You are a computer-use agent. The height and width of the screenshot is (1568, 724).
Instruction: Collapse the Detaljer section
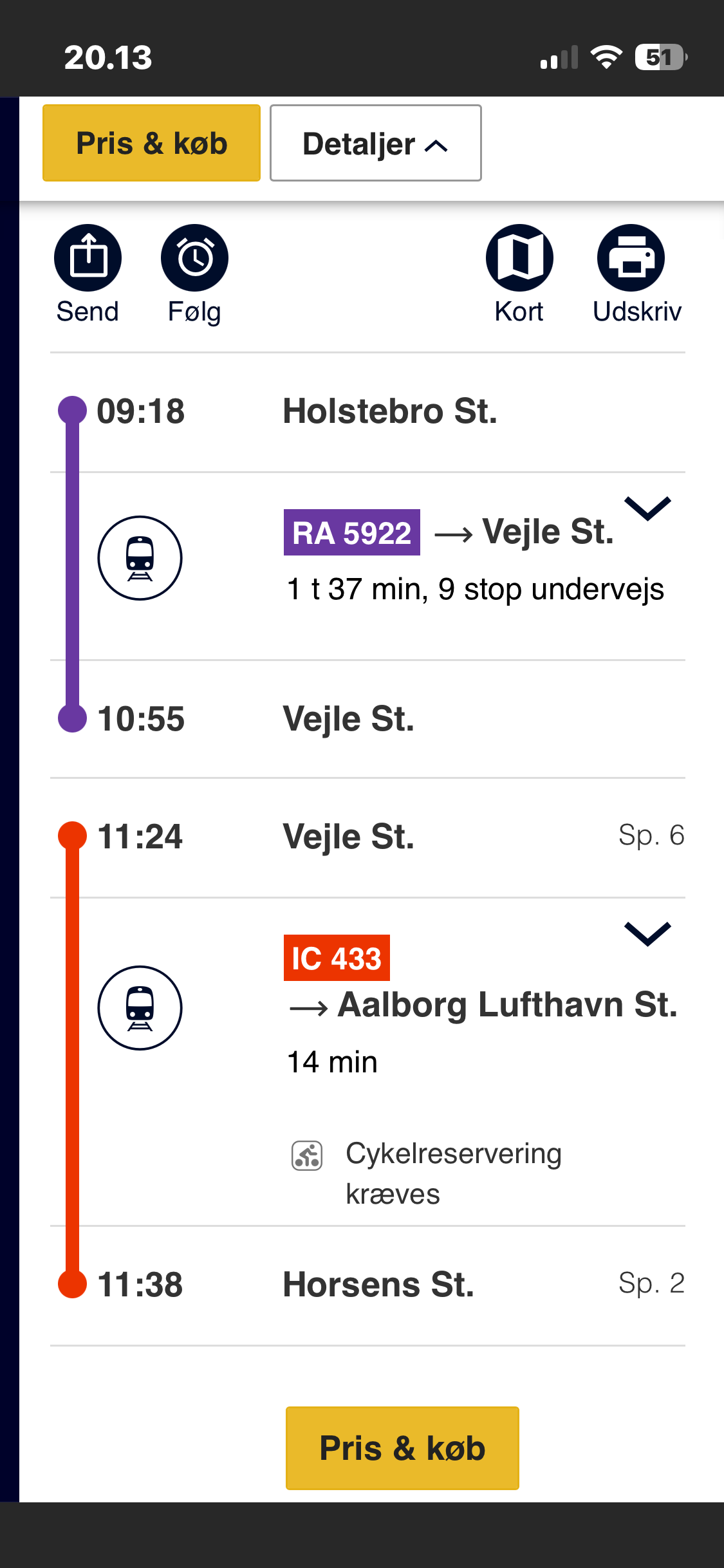[x=375, y=144]
